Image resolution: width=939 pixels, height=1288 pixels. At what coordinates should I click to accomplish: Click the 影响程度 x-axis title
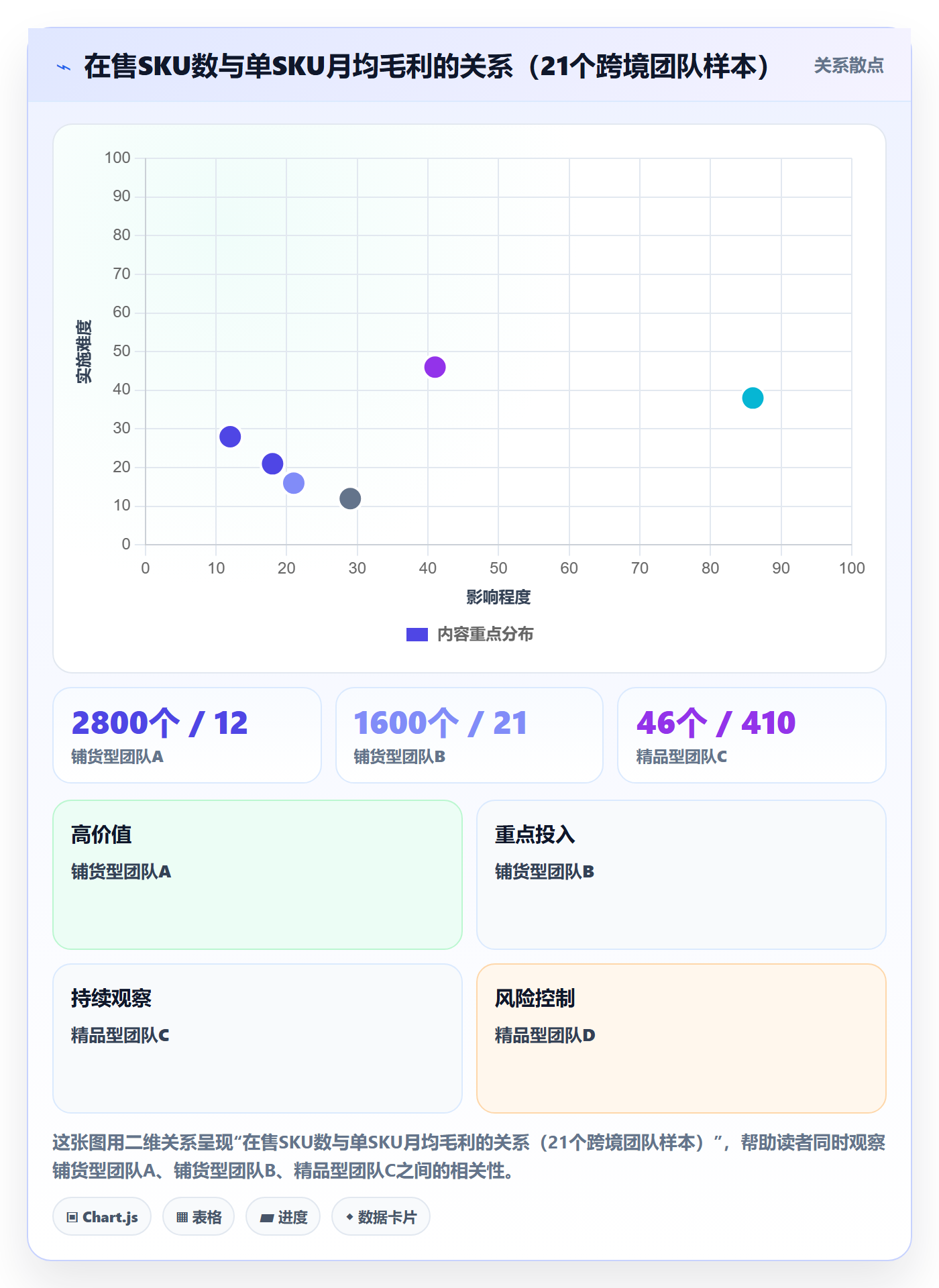tap(498, 597)
